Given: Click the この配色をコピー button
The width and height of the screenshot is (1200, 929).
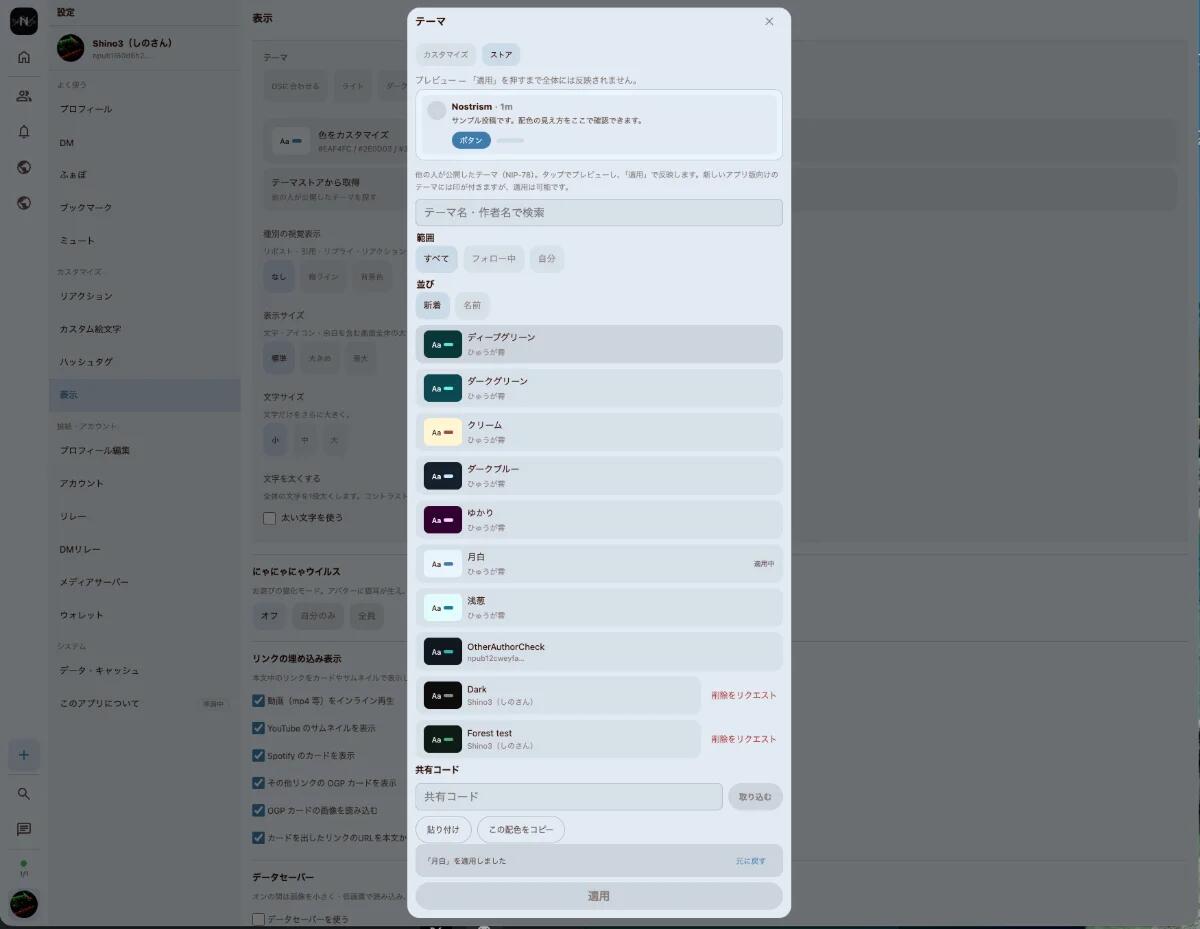Looking at the screenshot, I should pos(521,830).
